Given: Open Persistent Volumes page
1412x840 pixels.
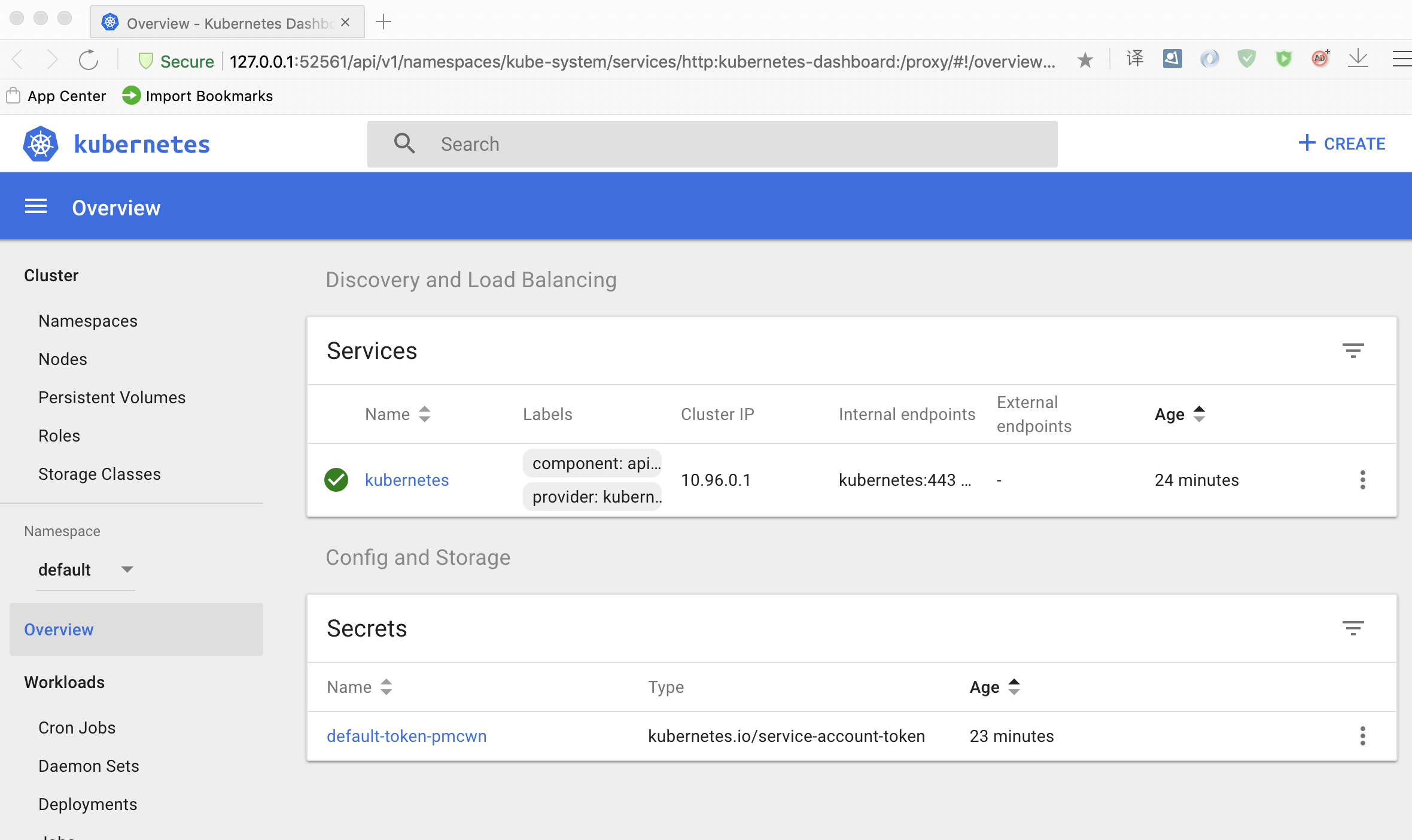Looking at the screenshot, I should [x=112, y=397].
